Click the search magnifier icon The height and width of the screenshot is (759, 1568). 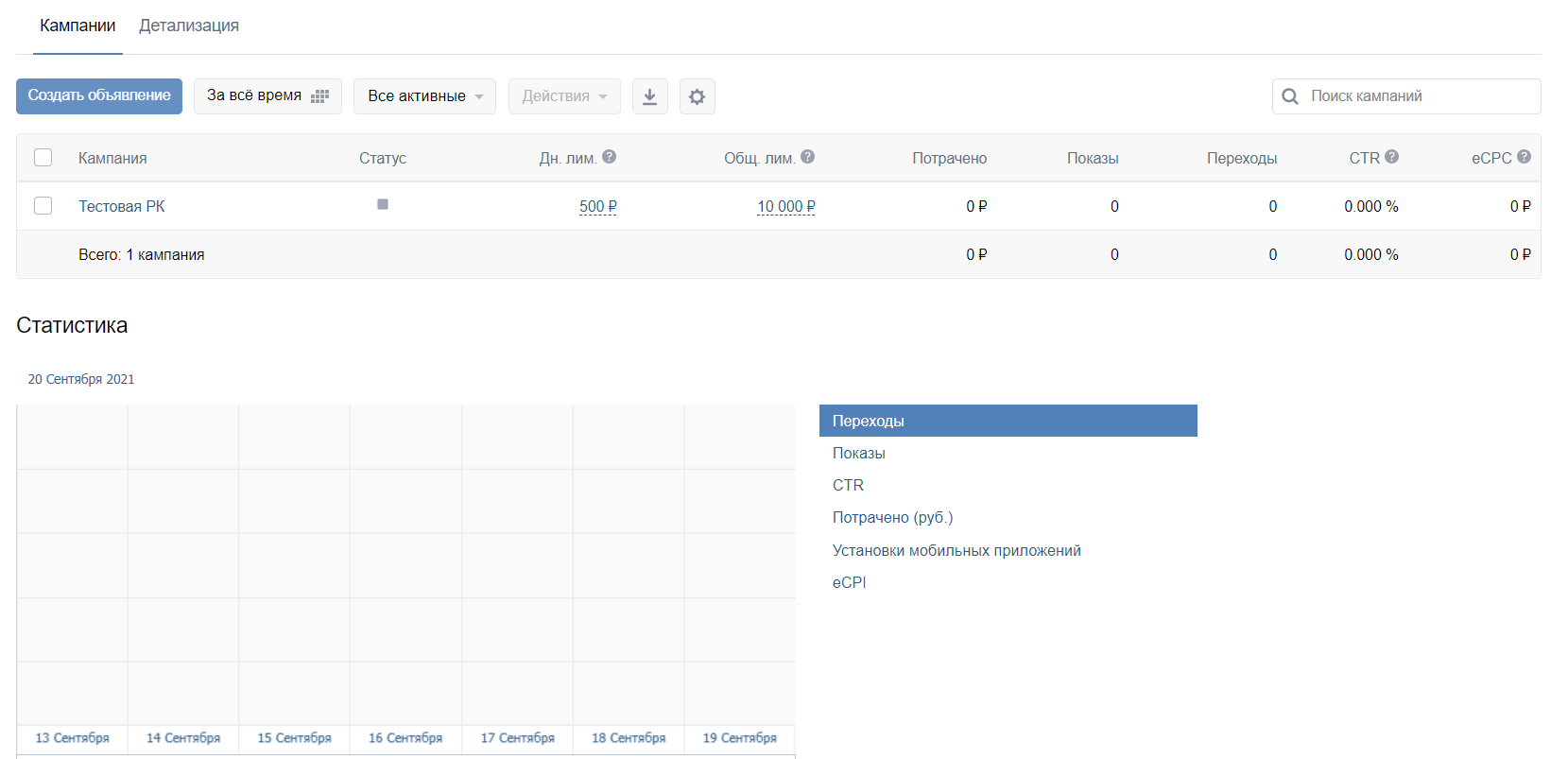(x=1290, y=96)
